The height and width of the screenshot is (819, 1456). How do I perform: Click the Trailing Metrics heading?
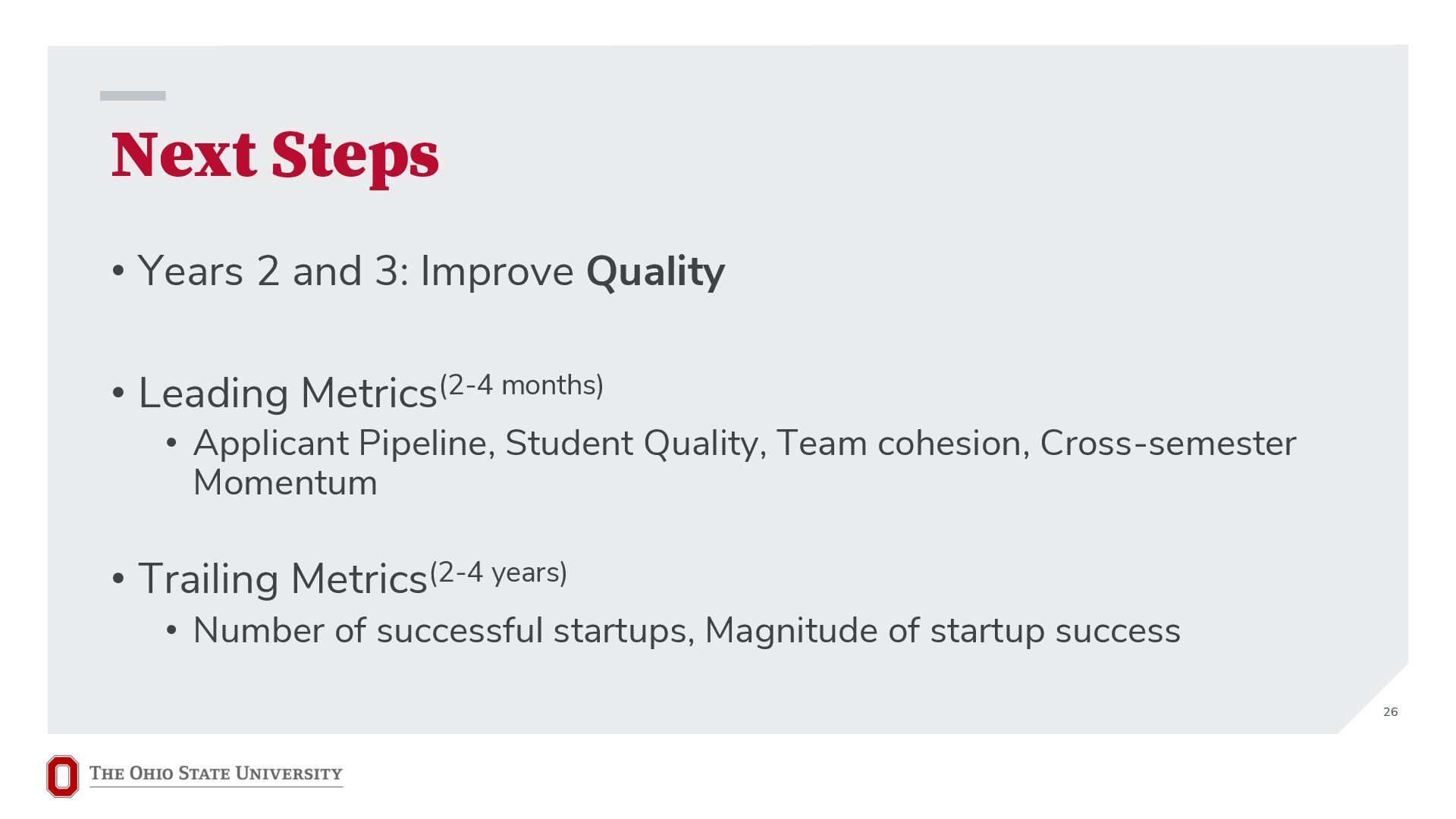click(x=283, y=579)
